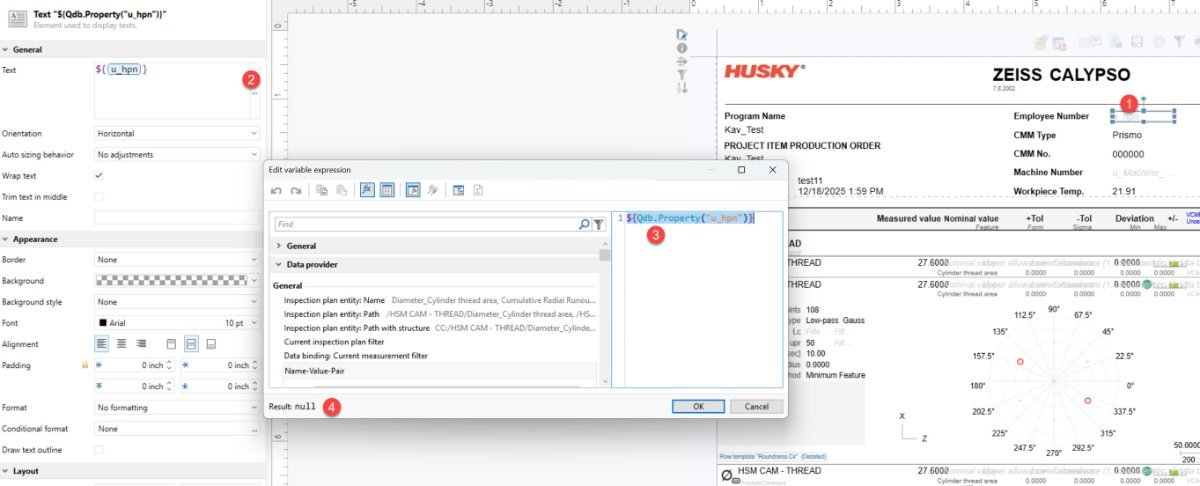Collapse the Data provider section

point(278,265)
